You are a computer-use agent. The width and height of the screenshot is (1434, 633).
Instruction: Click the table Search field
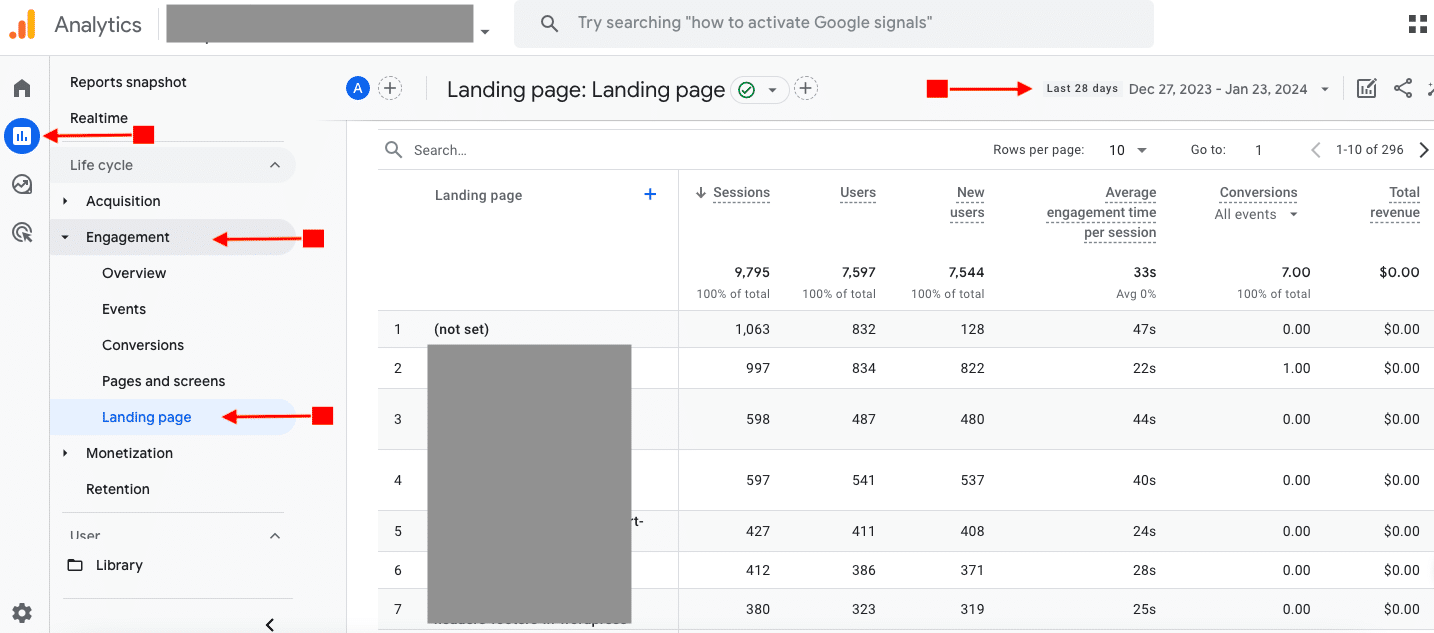450,149
